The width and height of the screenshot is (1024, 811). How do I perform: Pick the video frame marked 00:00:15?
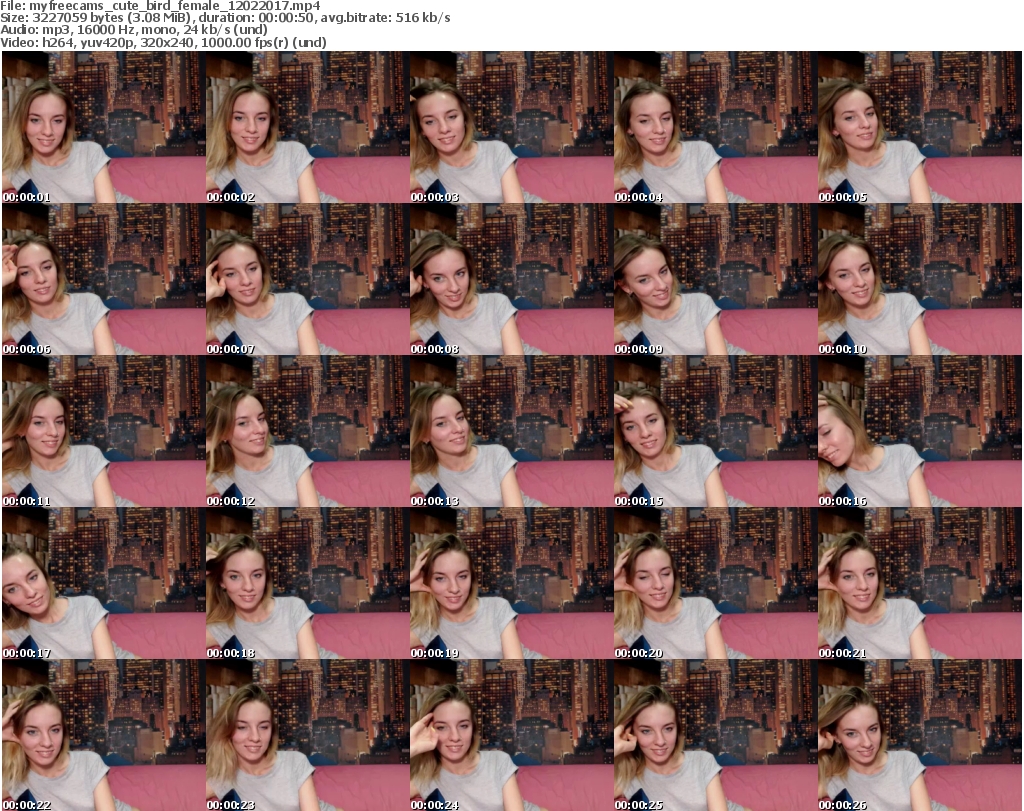[x=715, y=432]
